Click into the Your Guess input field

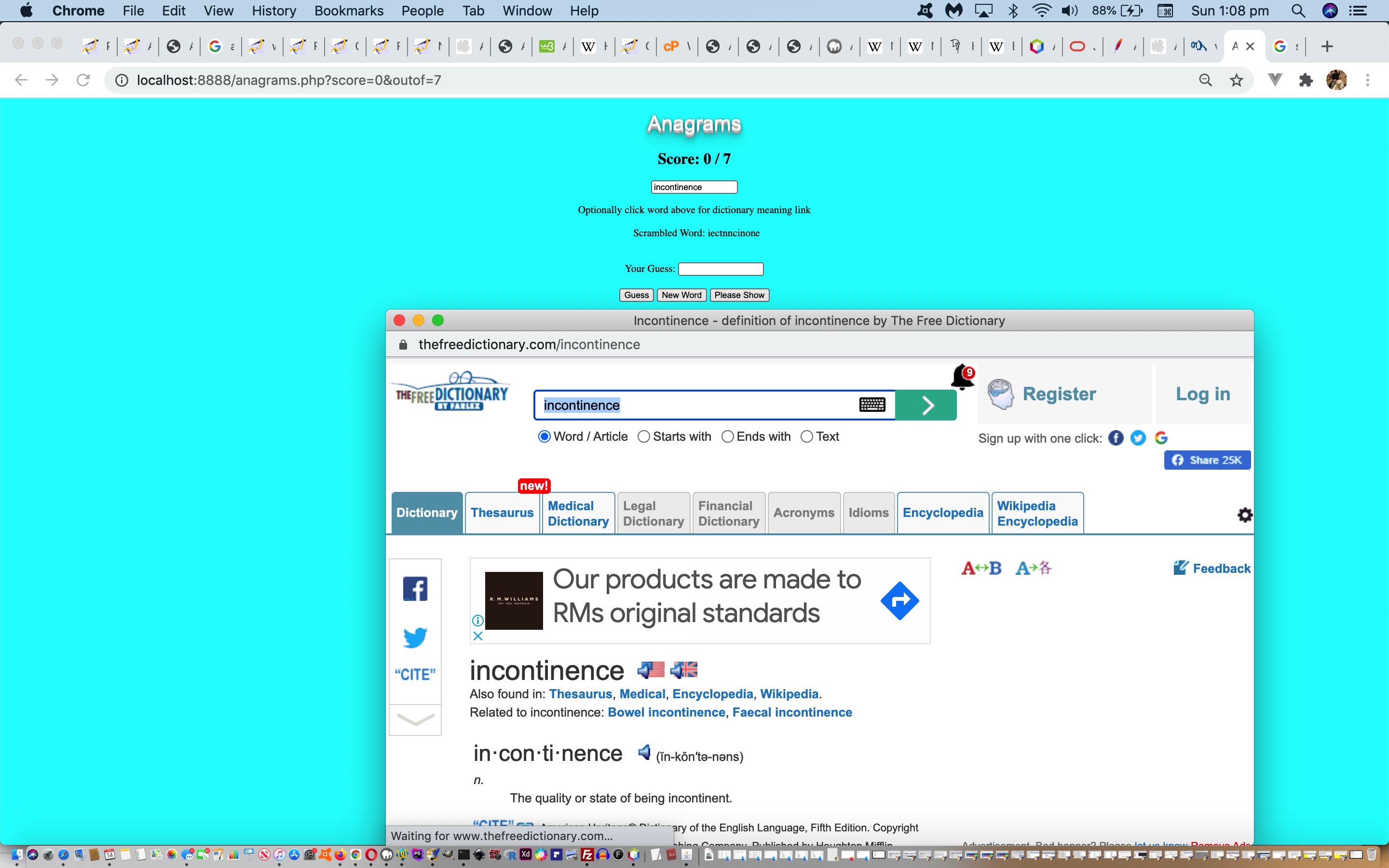pos(721,269)
